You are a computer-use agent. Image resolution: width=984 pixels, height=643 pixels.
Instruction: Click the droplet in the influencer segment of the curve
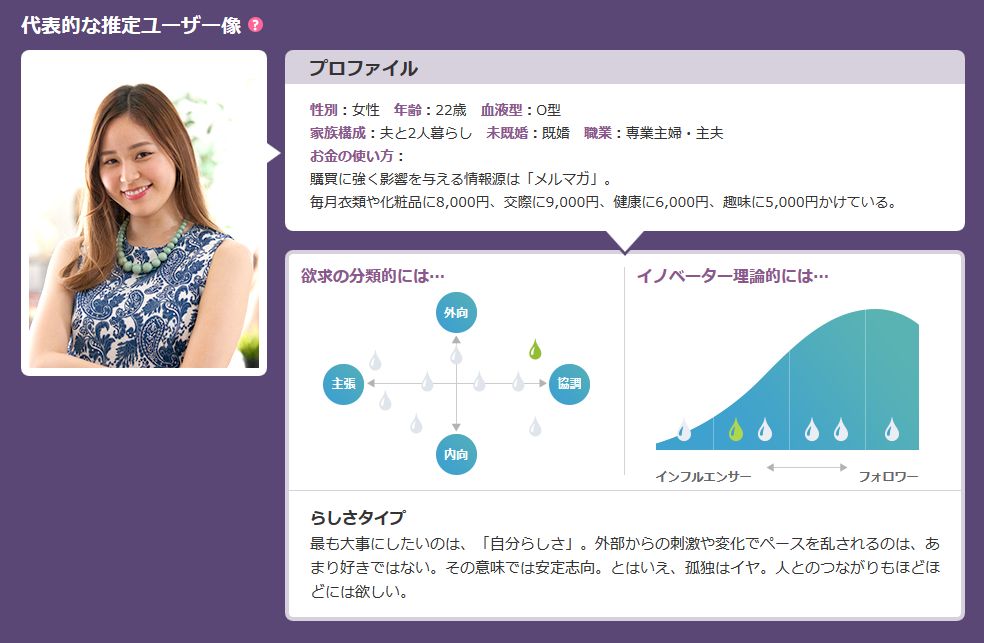click(x=684, y=431)
